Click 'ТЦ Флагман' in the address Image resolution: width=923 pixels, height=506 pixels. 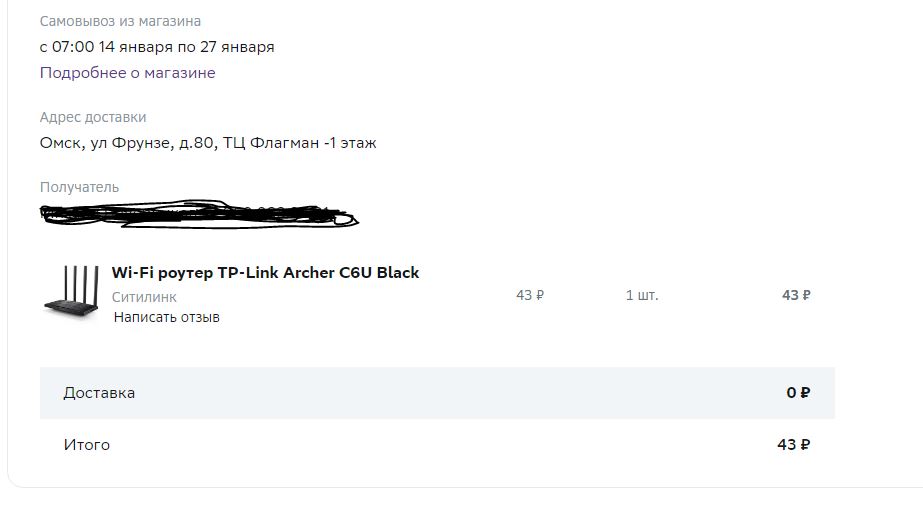pos(271,143)
